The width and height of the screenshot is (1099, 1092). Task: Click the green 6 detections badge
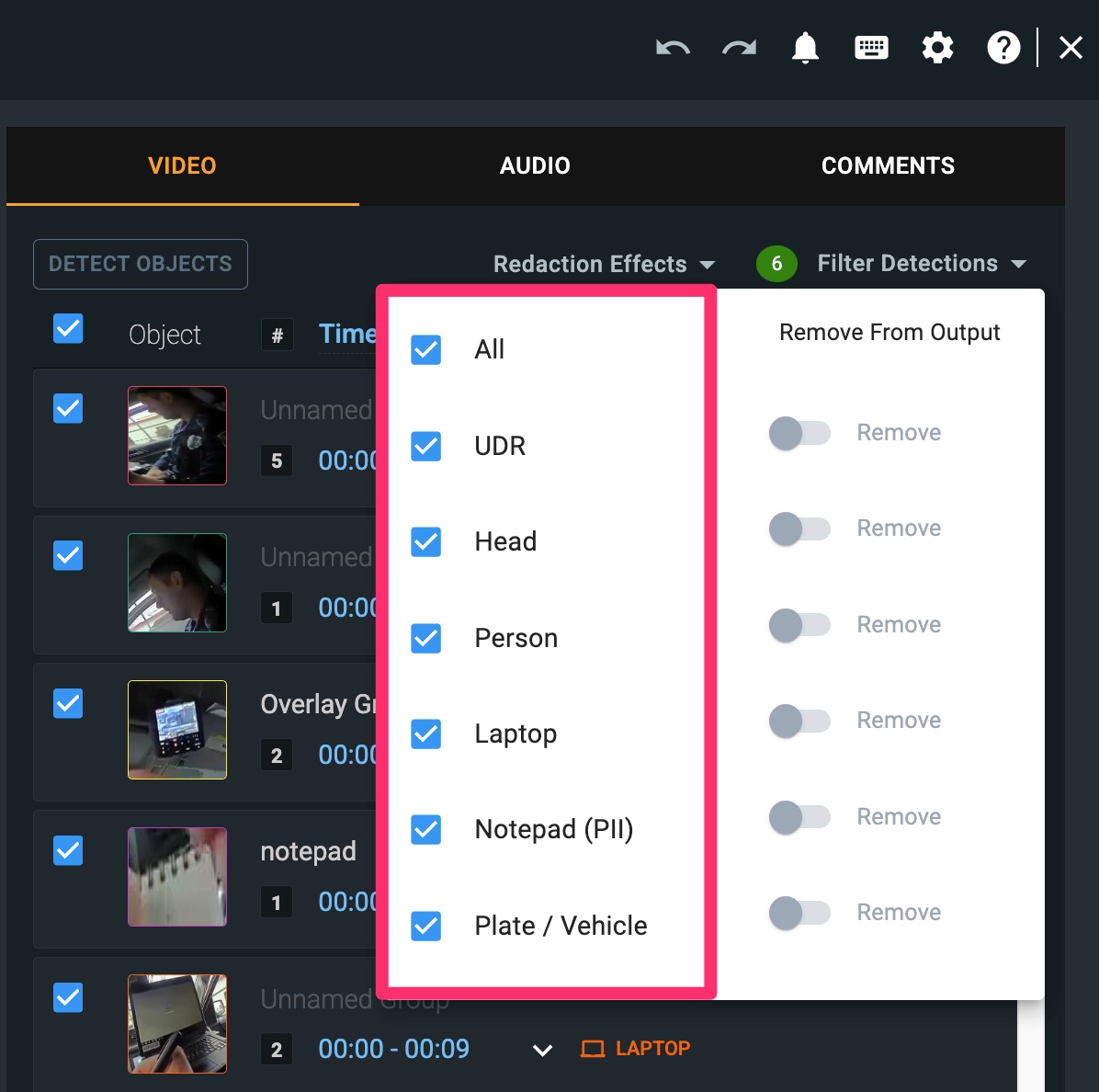[776, 264]
